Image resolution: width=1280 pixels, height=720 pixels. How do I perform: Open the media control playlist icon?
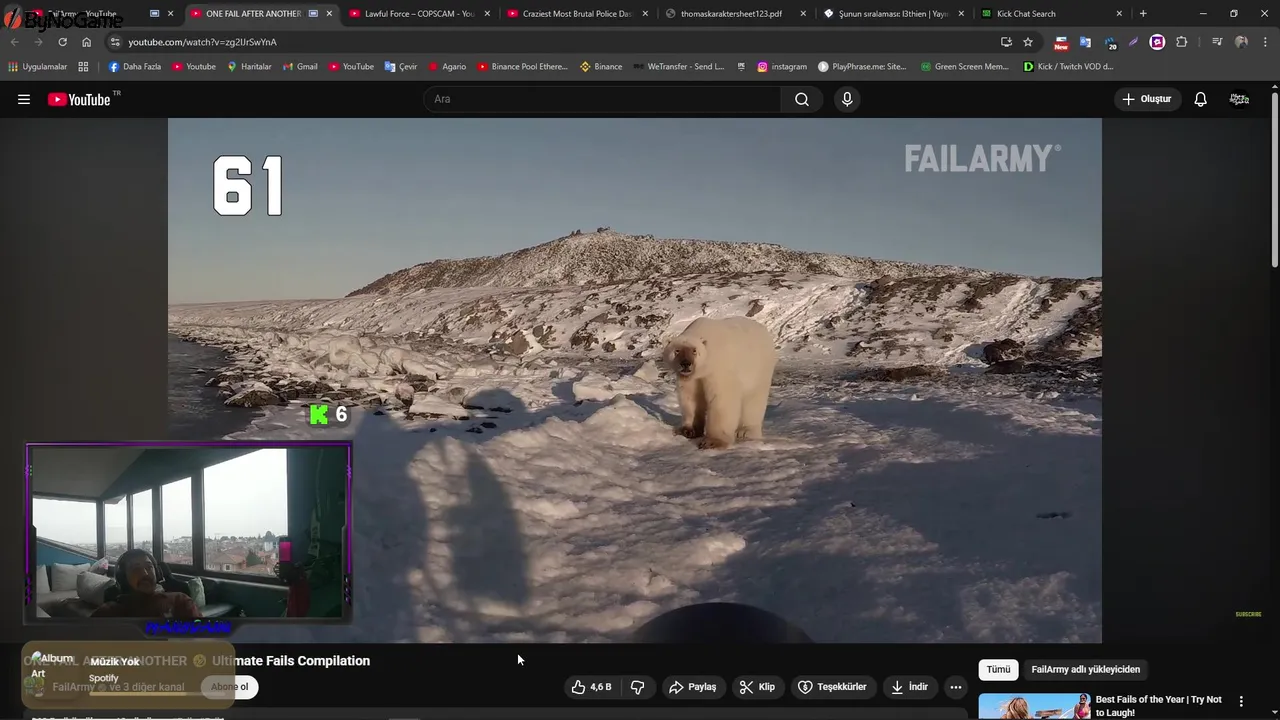pyautogui.click(x=1217, y=42)
